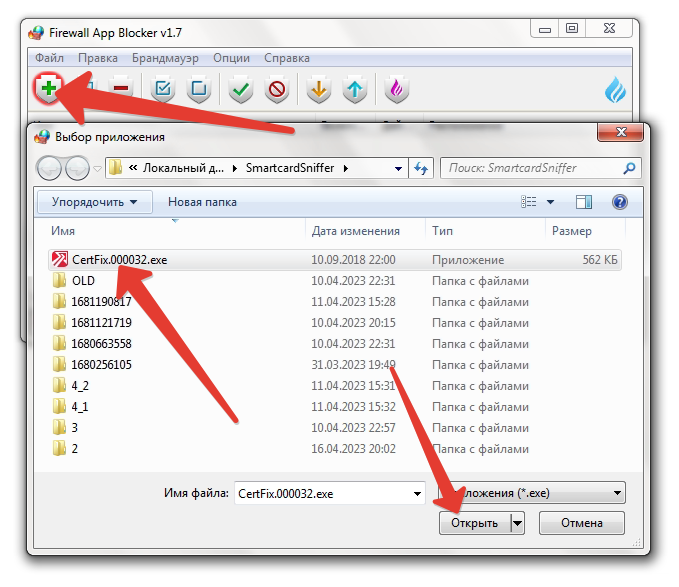Open the Правка menu
The image size is (679, 587).
(x=98, y=58)
